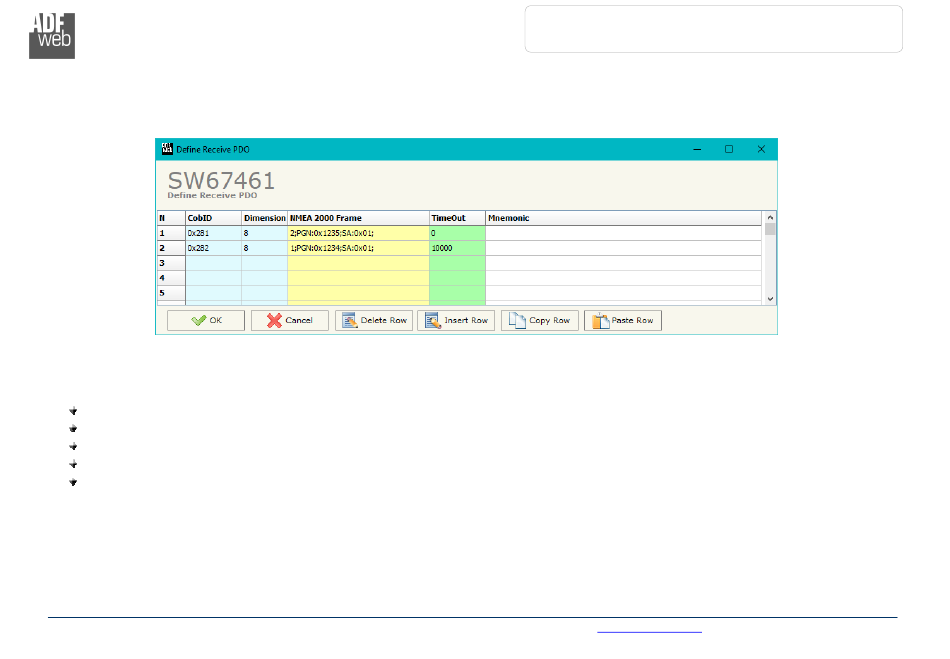Select TimeOut cell with value 10000
This screenshot has height=659, width=950.
(457, 248)
